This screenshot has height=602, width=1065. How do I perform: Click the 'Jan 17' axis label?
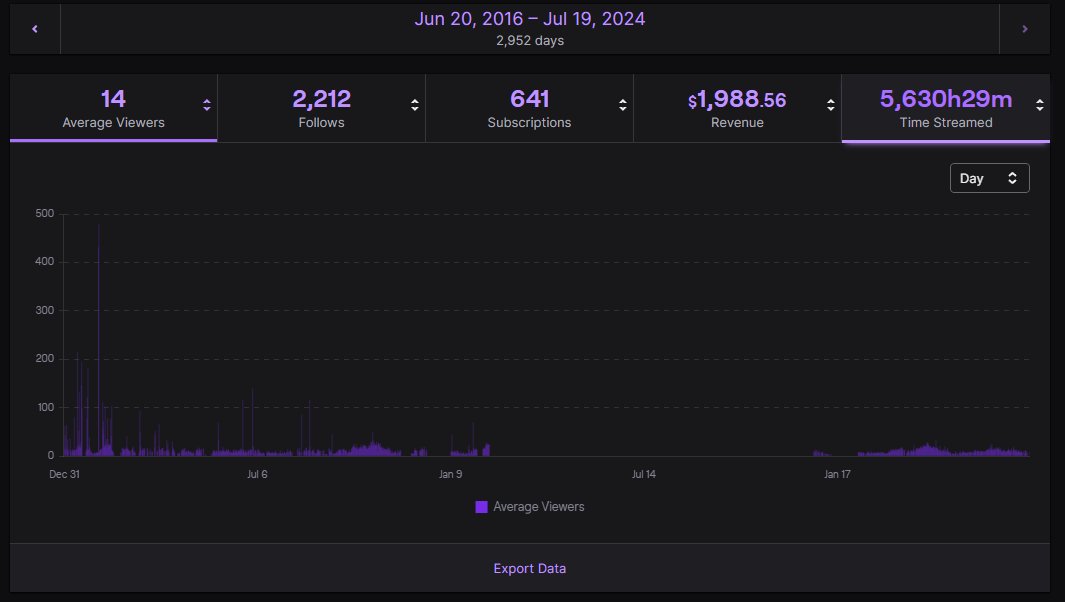point(837,474)
